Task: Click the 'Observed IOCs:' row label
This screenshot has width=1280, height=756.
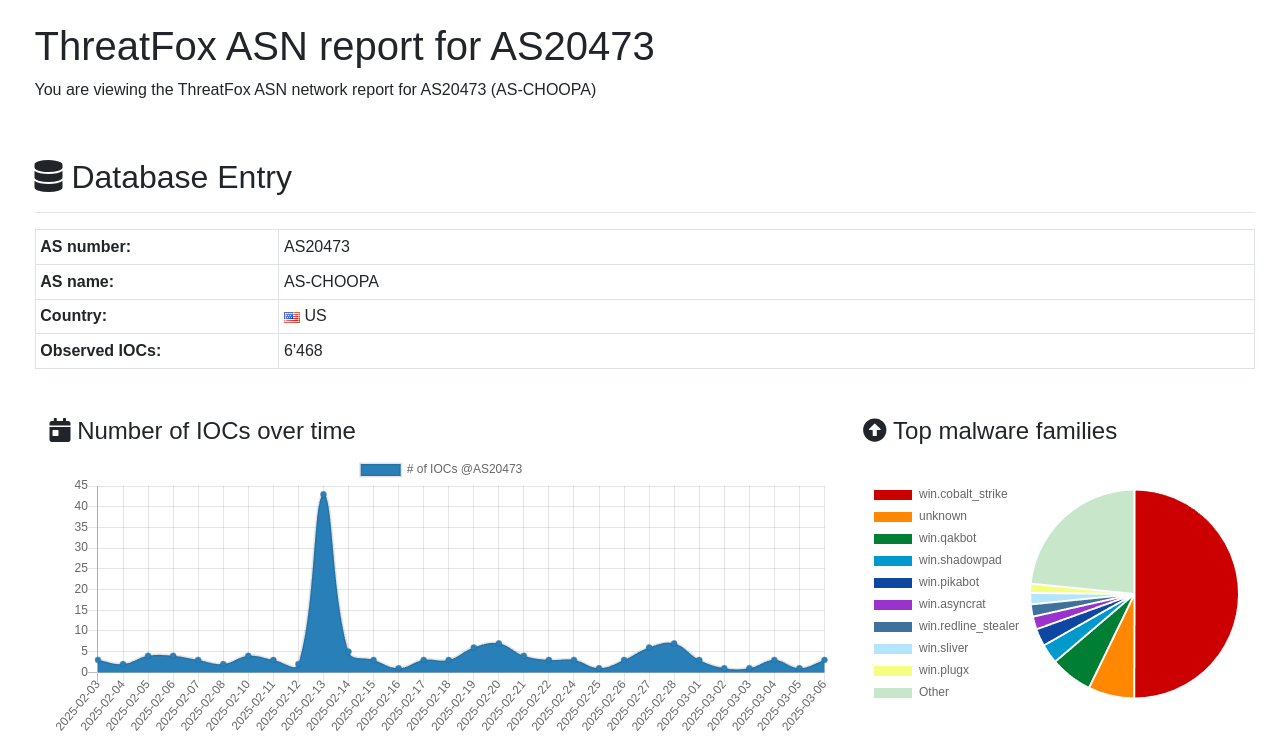Action: [100, 351]
